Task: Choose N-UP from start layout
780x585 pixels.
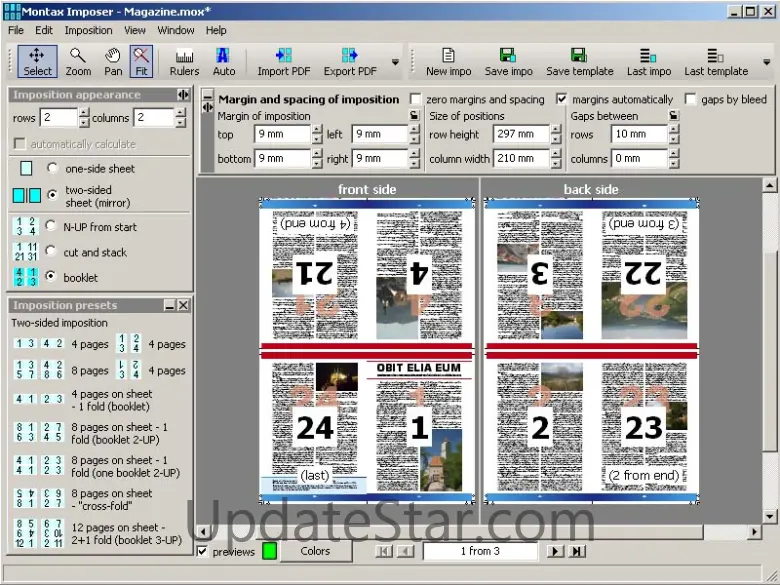Action: 50,226
